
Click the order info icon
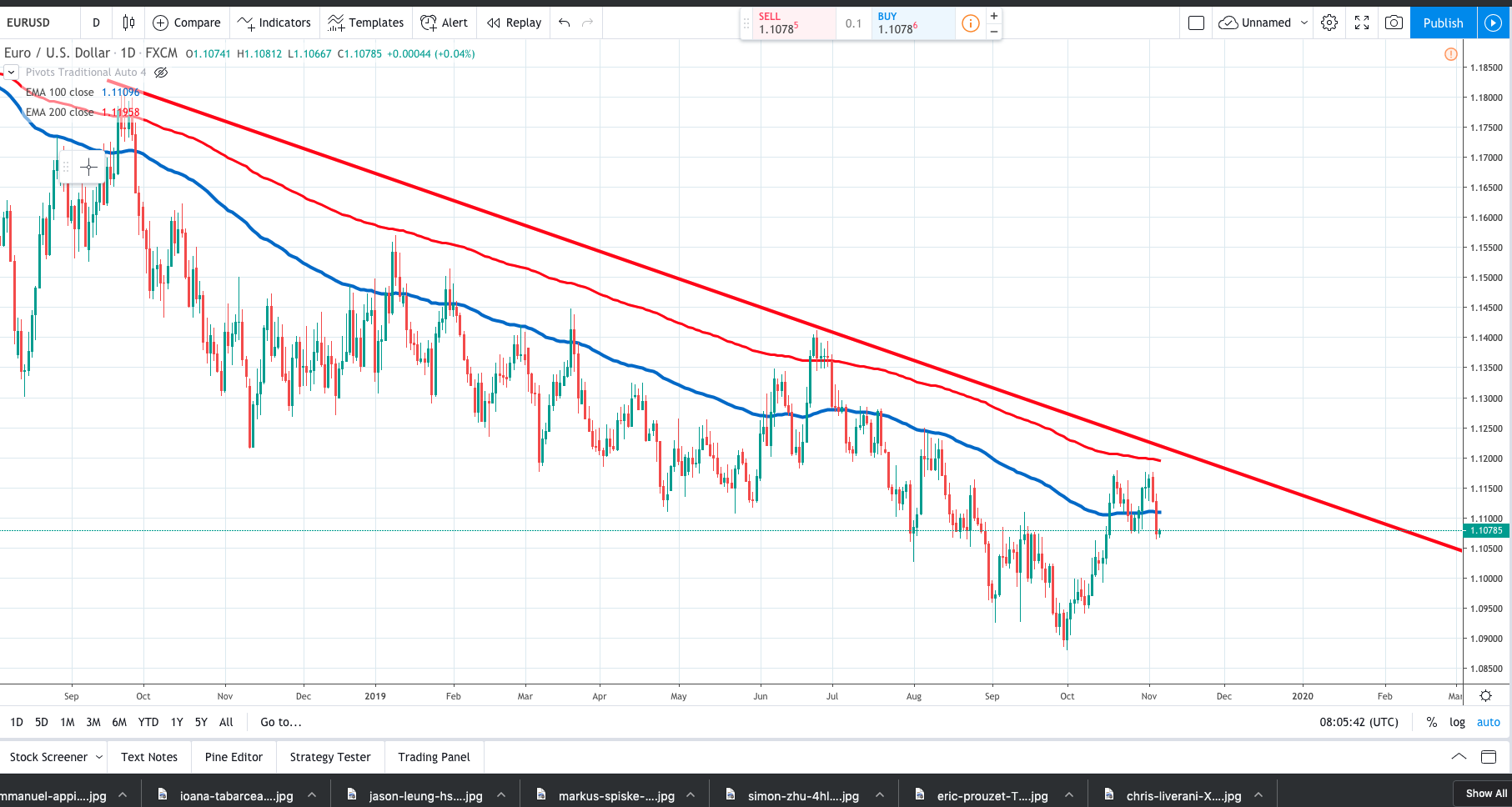pyautogui.click(x=971, y=23)
